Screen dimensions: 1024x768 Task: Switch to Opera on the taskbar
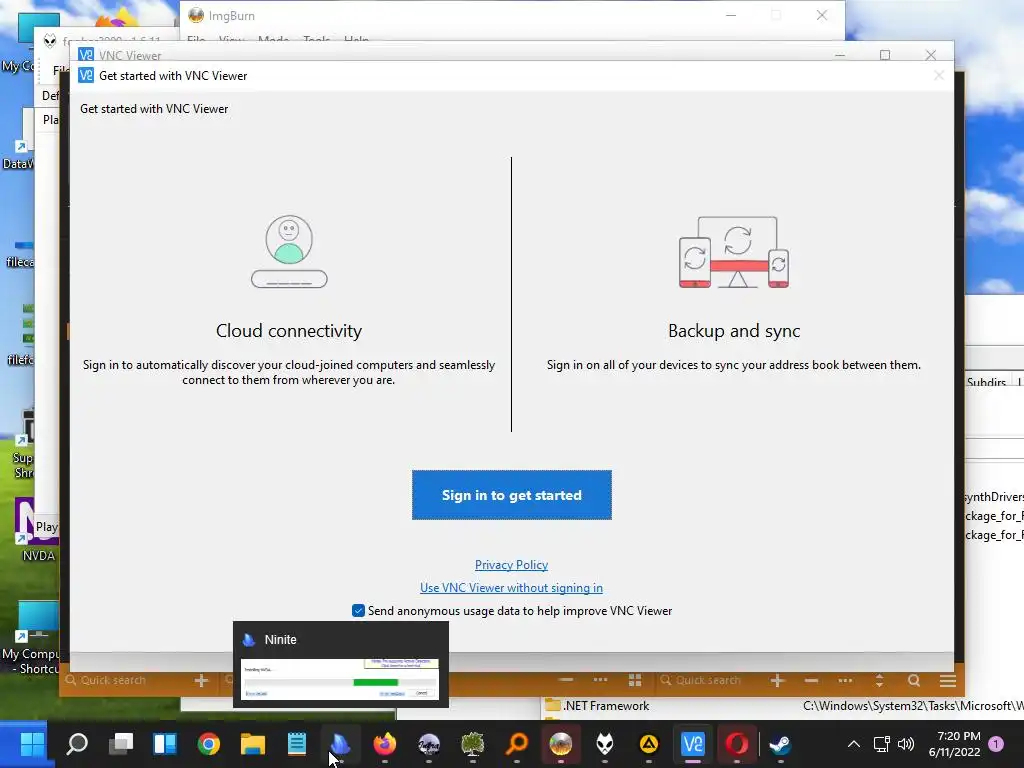pyautogui.click(x=737, y=744)
